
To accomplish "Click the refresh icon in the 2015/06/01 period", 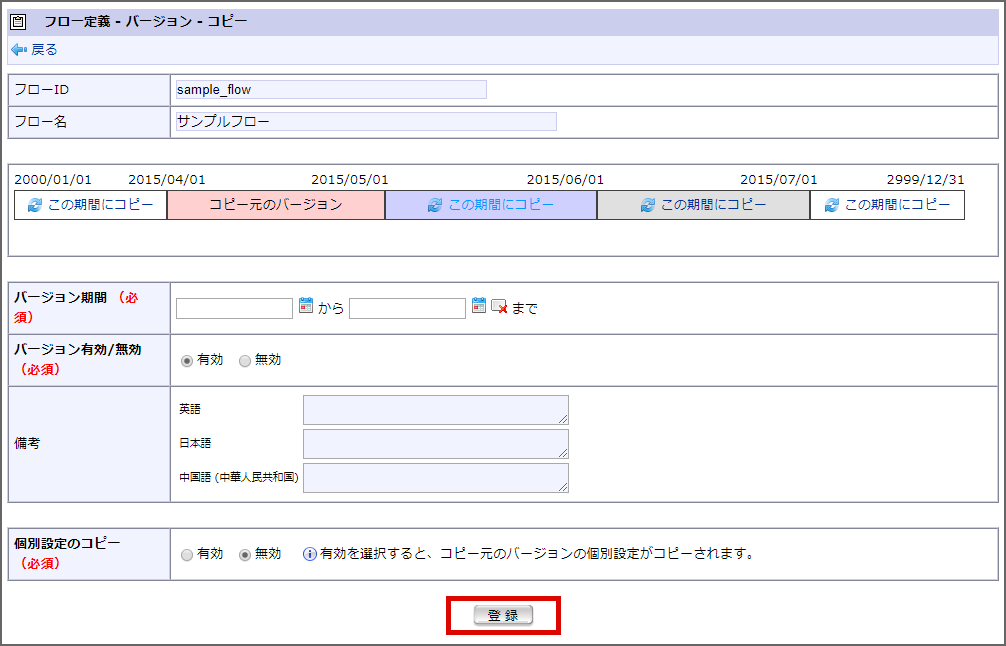I will pos(648,205).
